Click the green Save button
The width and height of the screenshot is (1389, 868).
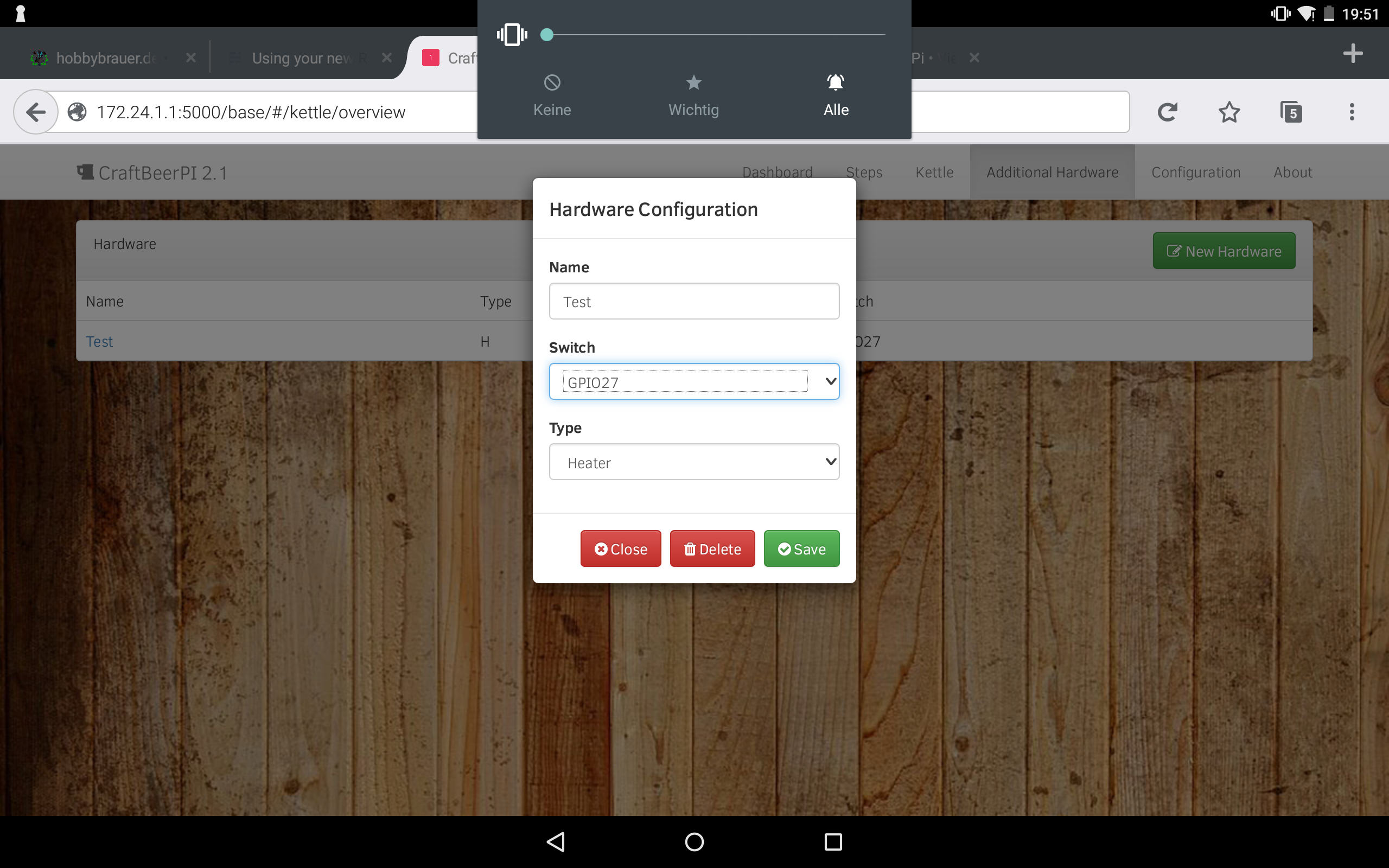pyautogui.click(x=801, y=549)
